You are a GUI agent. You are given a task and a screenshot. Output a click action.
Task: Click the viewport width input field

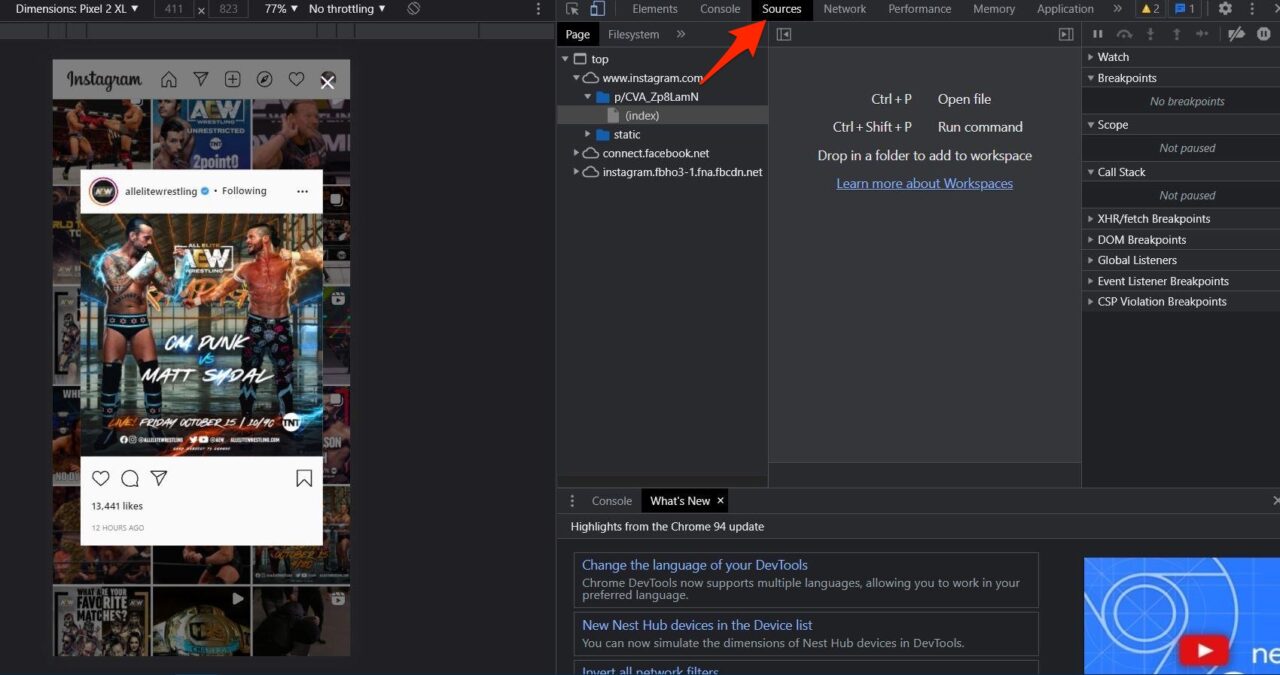click(175, 9)
